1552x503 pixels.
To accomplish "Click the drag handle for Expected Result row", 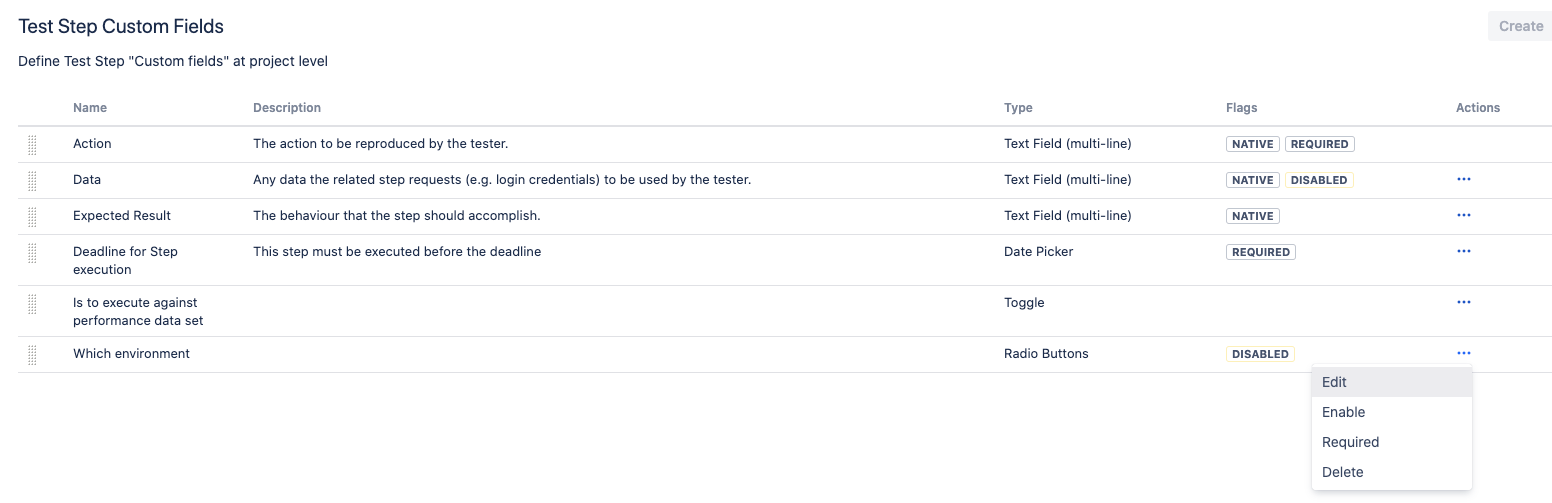I will point(32,216).
